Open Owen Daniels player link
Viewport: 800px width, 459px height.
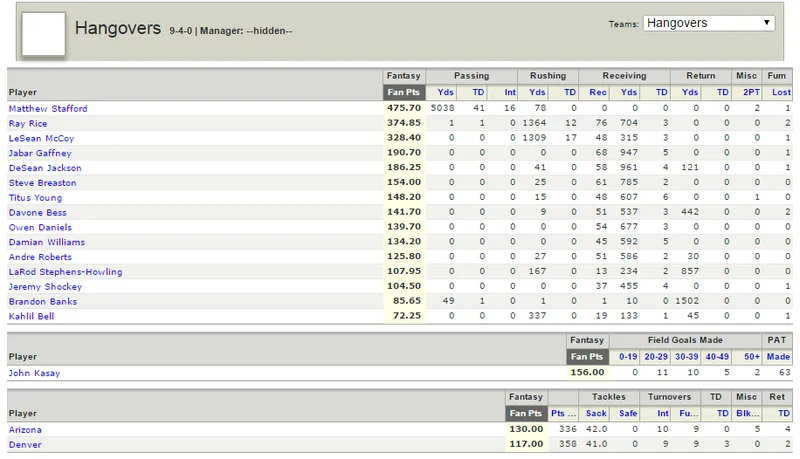[40, 227]
